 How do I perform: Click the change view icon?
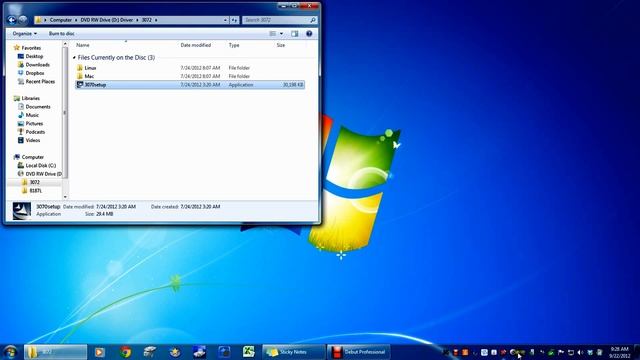point(272,33)
